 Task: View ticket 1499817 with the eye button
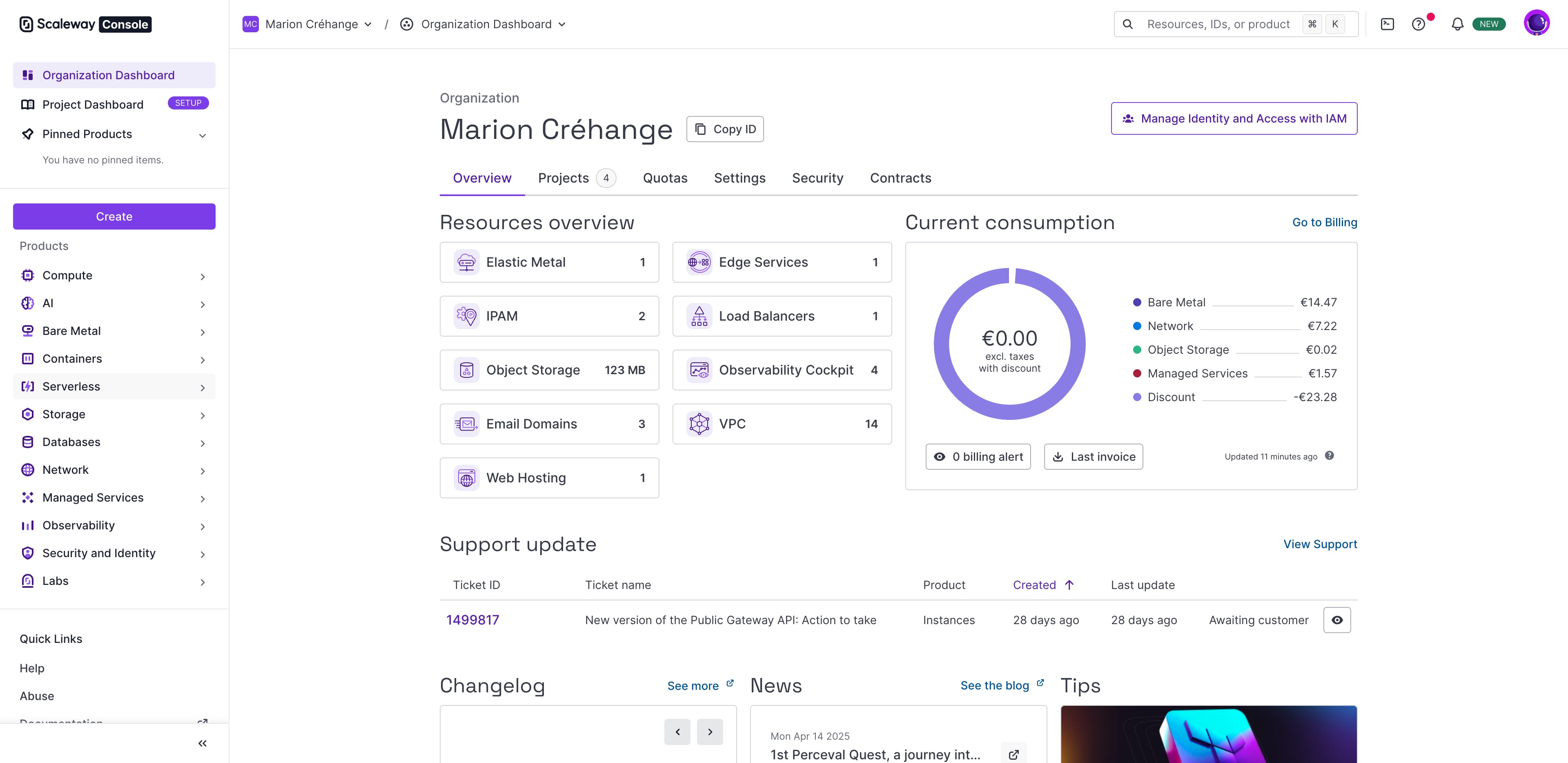[1337, 620]
